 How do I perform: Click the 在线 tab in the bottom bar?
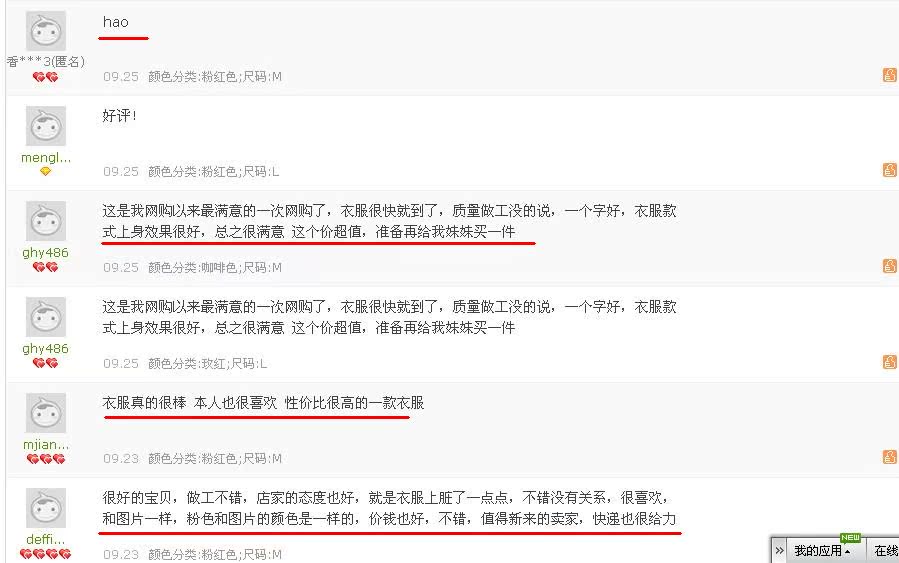(x=885, y=551)
